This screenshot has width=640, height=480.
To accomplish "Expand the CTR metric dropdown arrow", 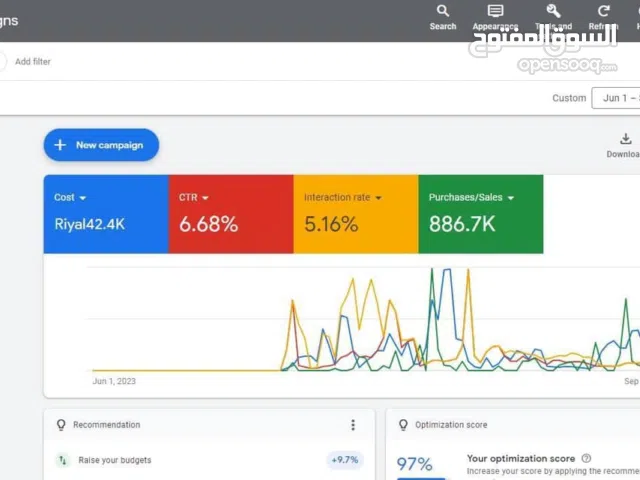I will 205,198.
